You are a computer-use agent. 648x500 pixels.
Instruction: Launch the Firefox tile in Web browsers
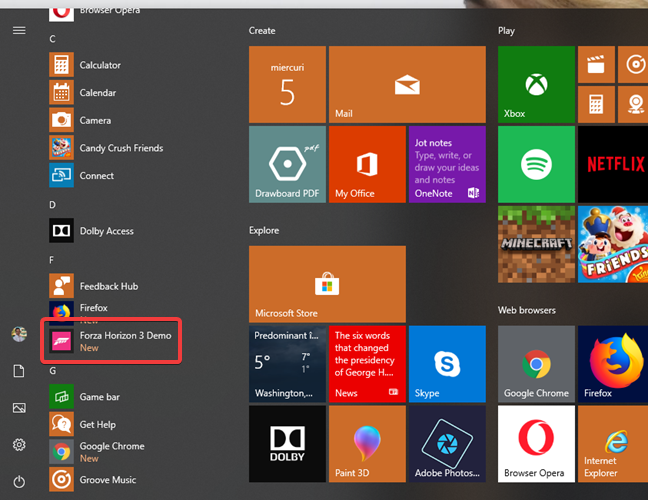point(613,364)
